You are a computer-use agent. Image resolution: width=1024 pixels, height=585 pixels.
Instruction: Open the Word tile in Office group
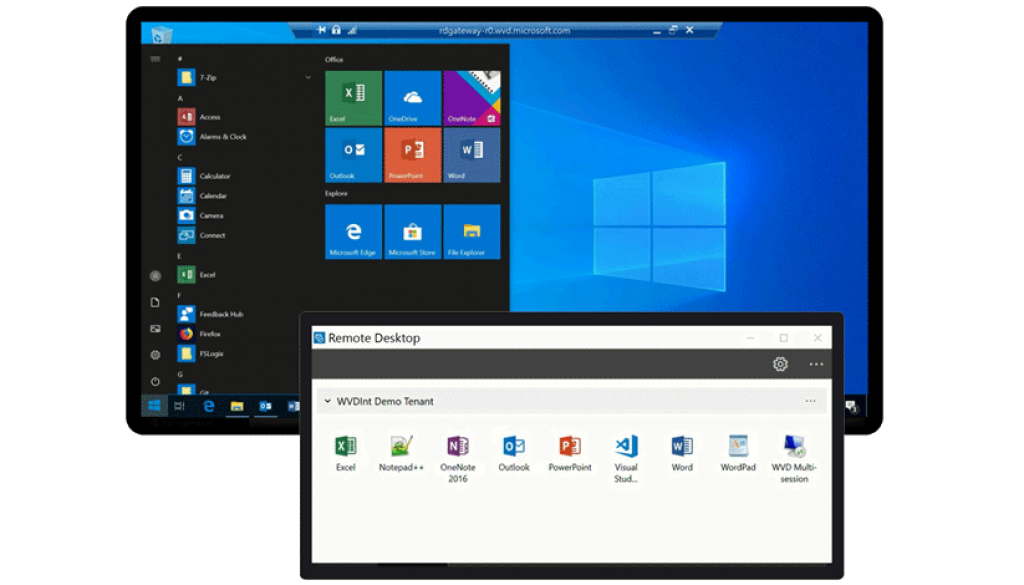point(472,155)
